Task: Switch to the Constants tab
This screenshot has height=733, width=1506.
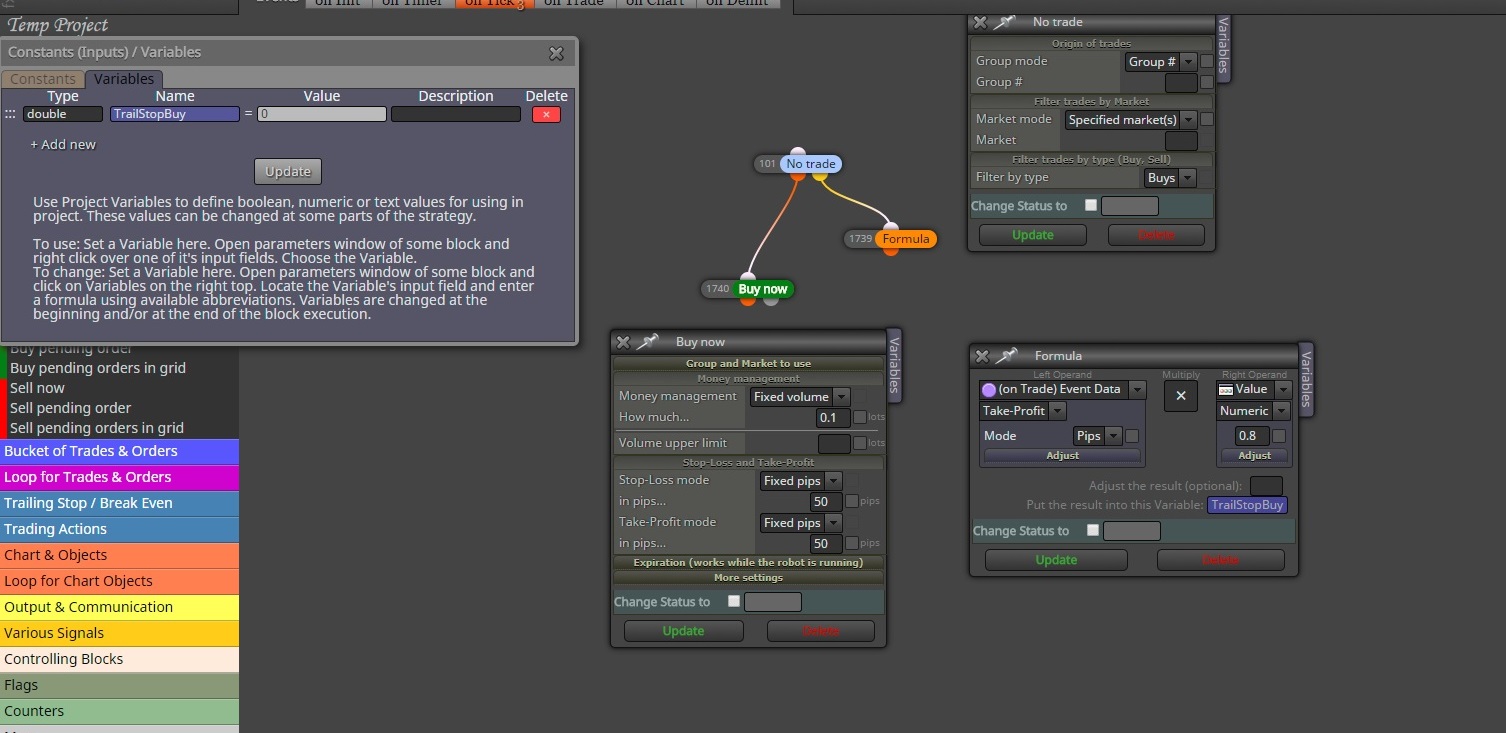Action: pos(43,79)
